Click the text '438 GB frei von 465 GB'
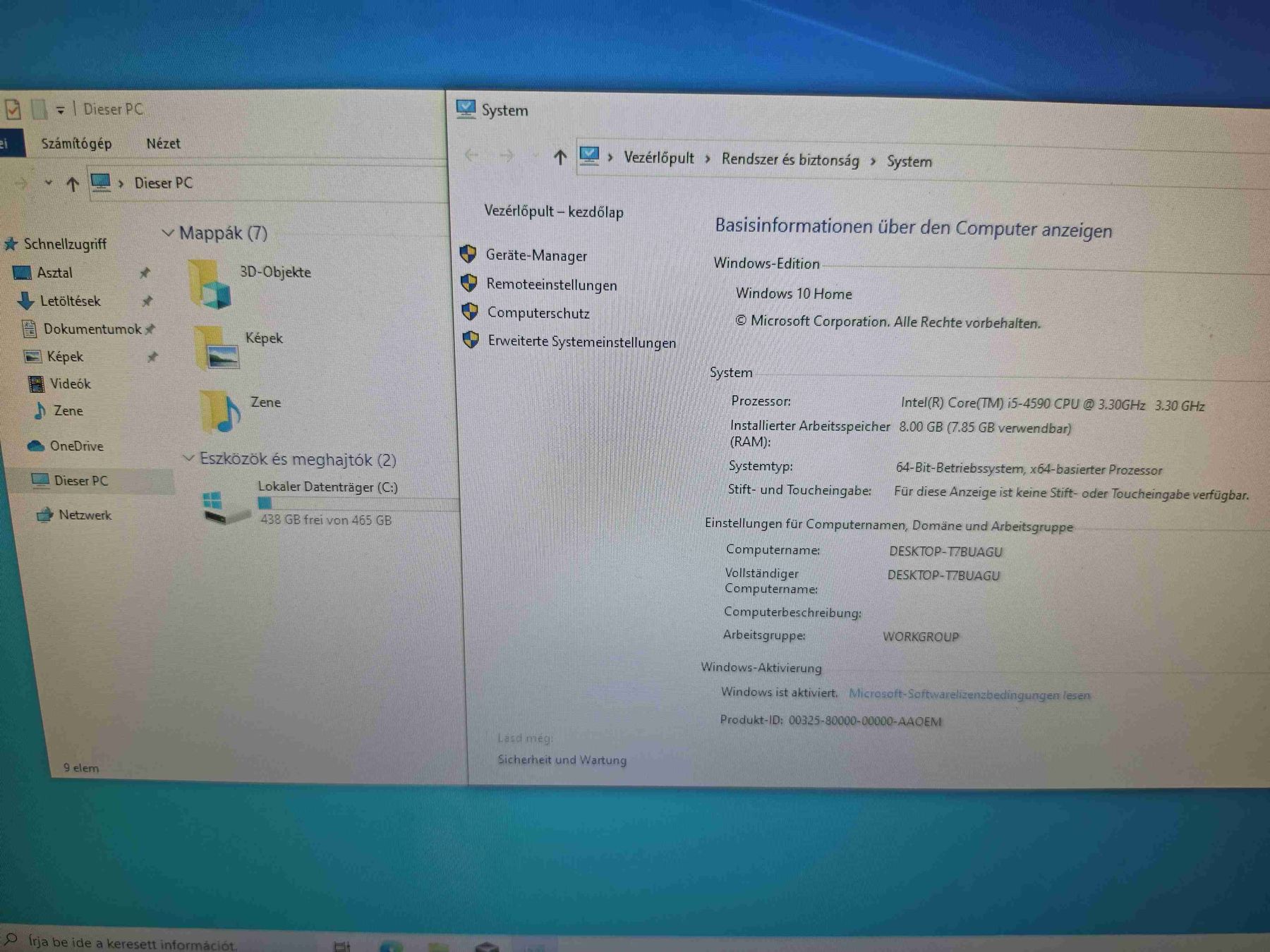Screen dimensions: 1270x952 pyautogui.click(x=326, y=520)
